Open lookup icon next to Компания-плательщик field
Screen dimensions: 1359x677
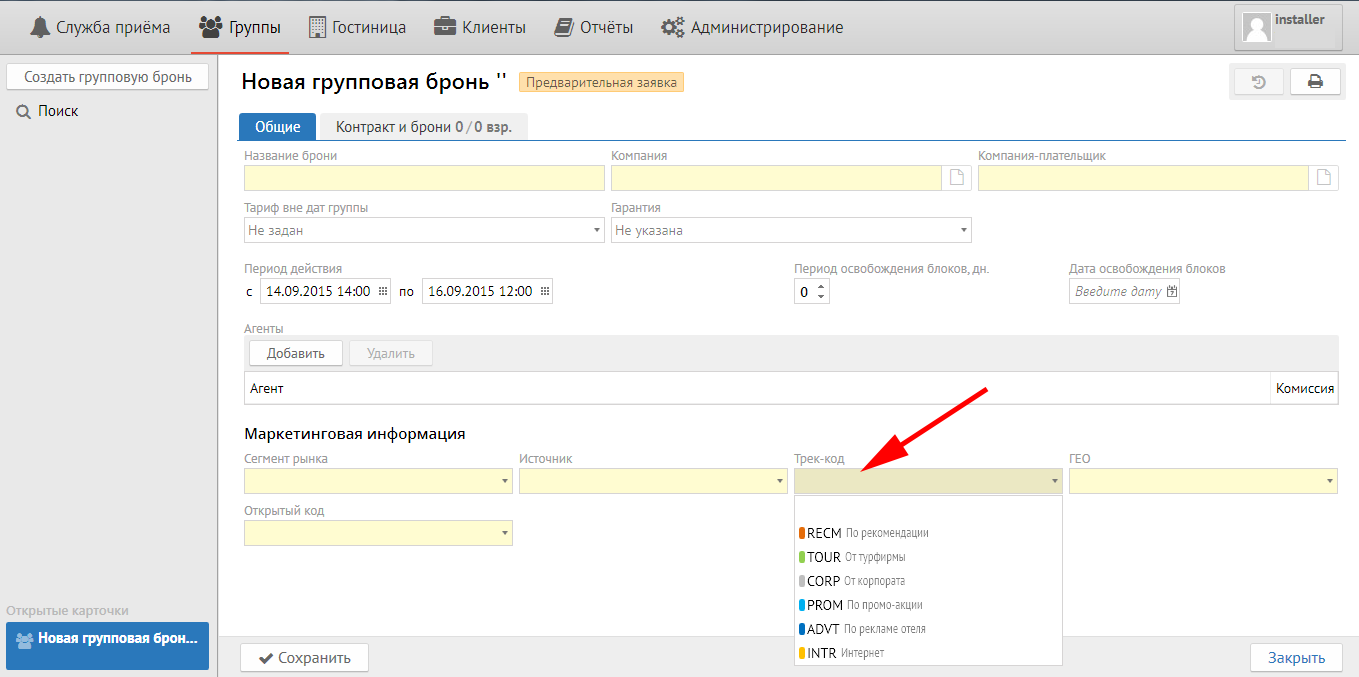pyautogui.click(x=1324, y=178)
